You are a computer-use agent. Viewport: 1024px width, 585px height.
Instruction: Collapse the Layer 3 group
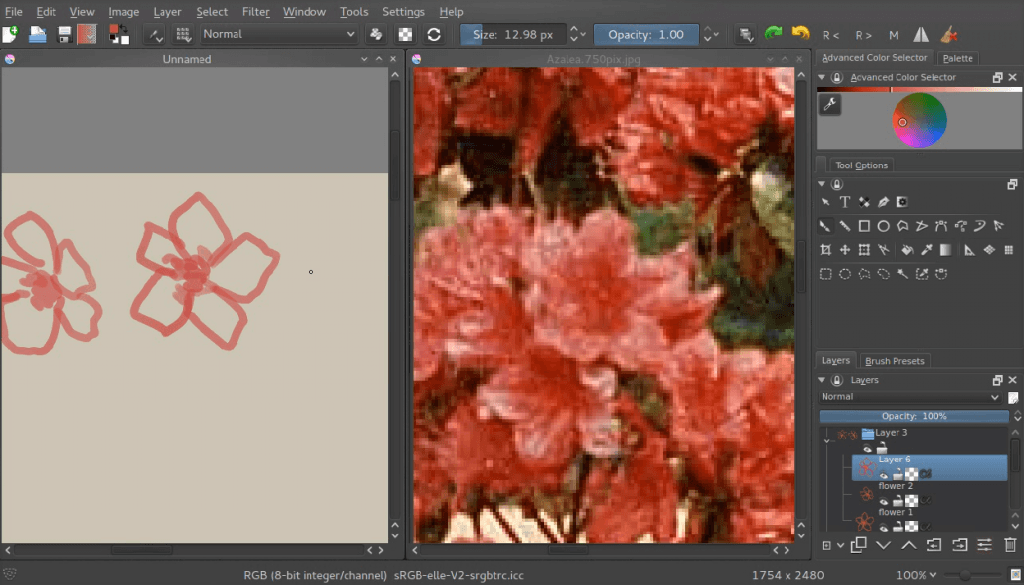(x=826, y=440)
